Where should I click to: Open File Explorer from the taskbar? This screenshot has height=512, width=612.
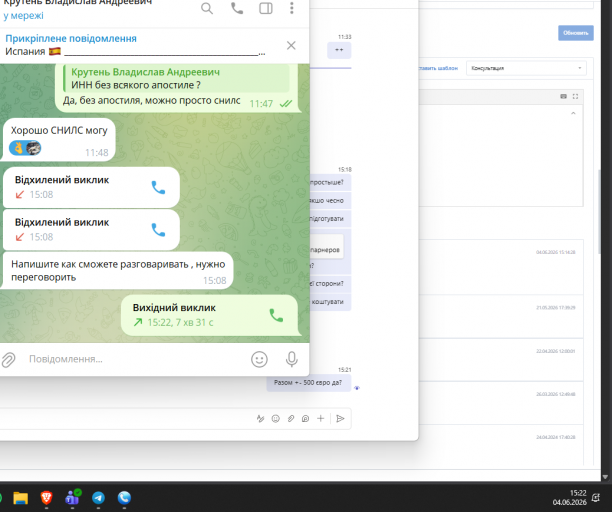[x=20, y=498]
